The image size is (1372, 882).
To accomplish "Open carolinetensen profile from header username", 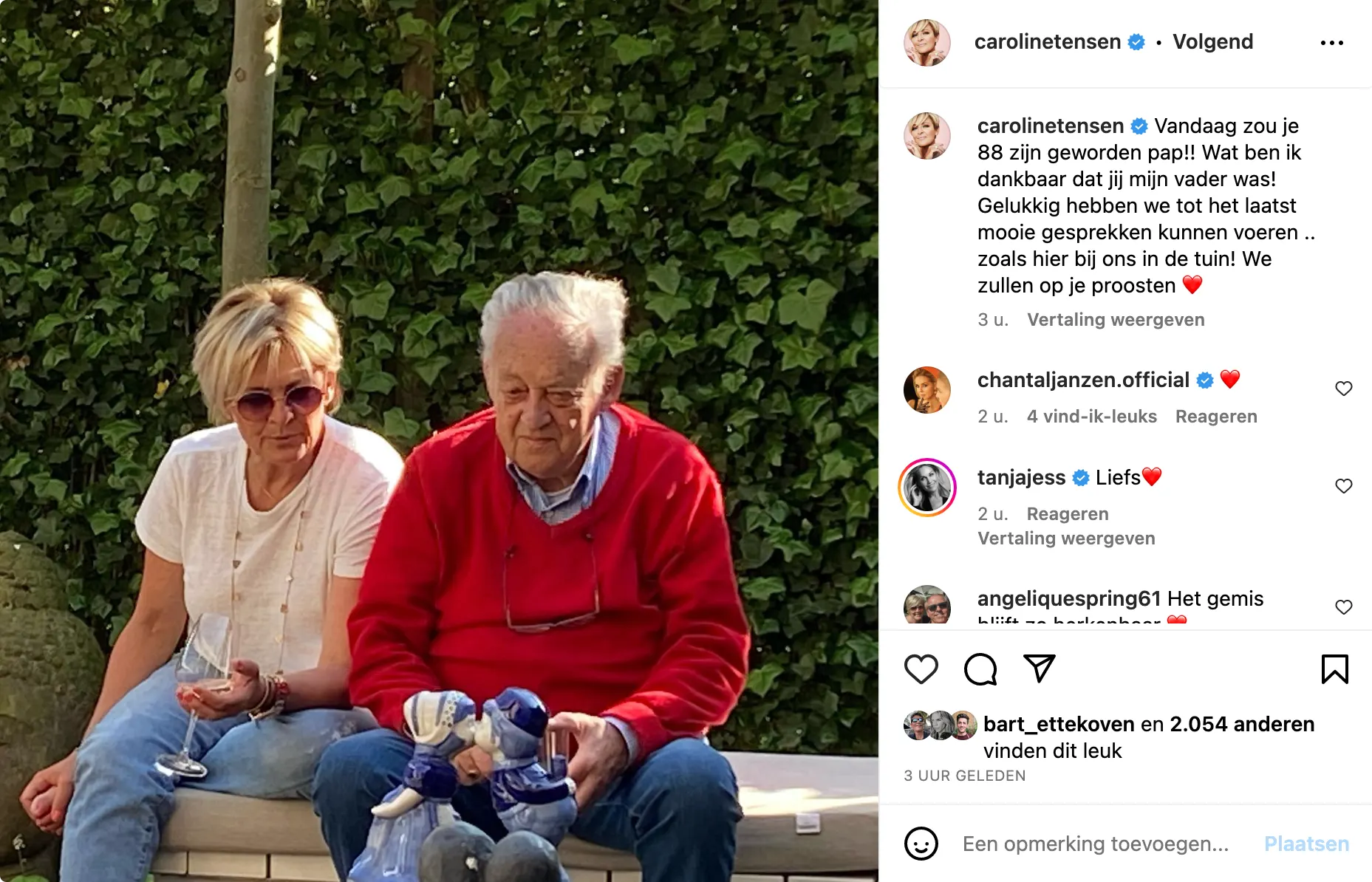I will tap(1048, 42).
